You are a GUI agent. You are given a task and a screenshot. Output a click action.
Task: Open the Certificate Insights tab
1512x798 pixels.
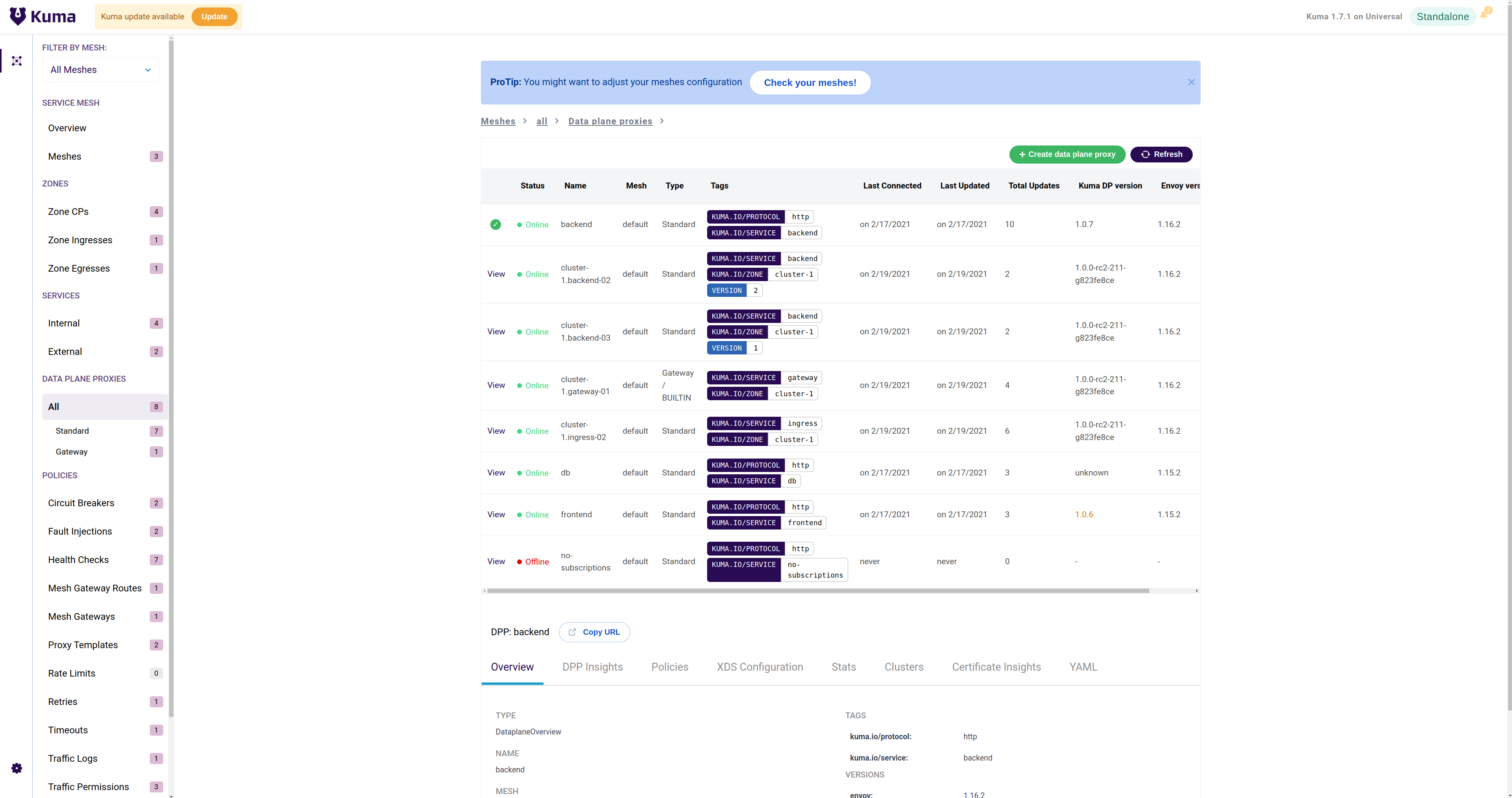996,667
